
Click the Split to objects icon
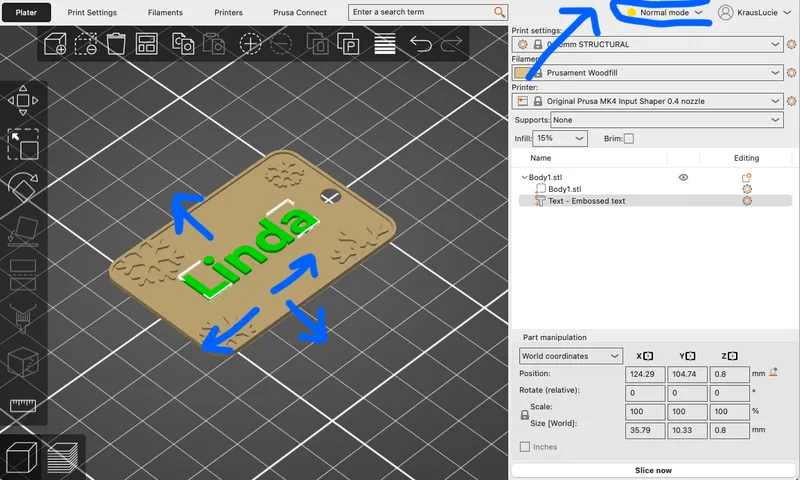click(317, 44)
